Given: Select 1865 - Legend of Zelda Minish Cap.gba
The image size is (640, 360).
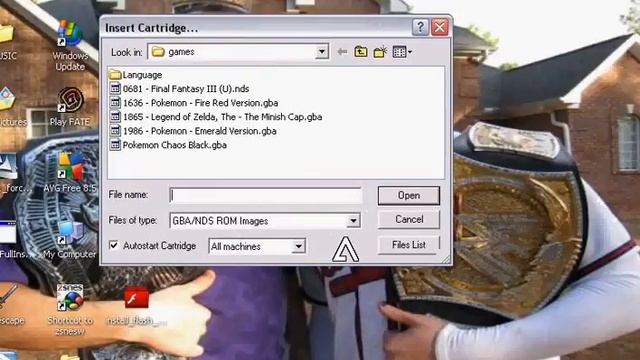Looking at the screenshot, I should (216, 117).
